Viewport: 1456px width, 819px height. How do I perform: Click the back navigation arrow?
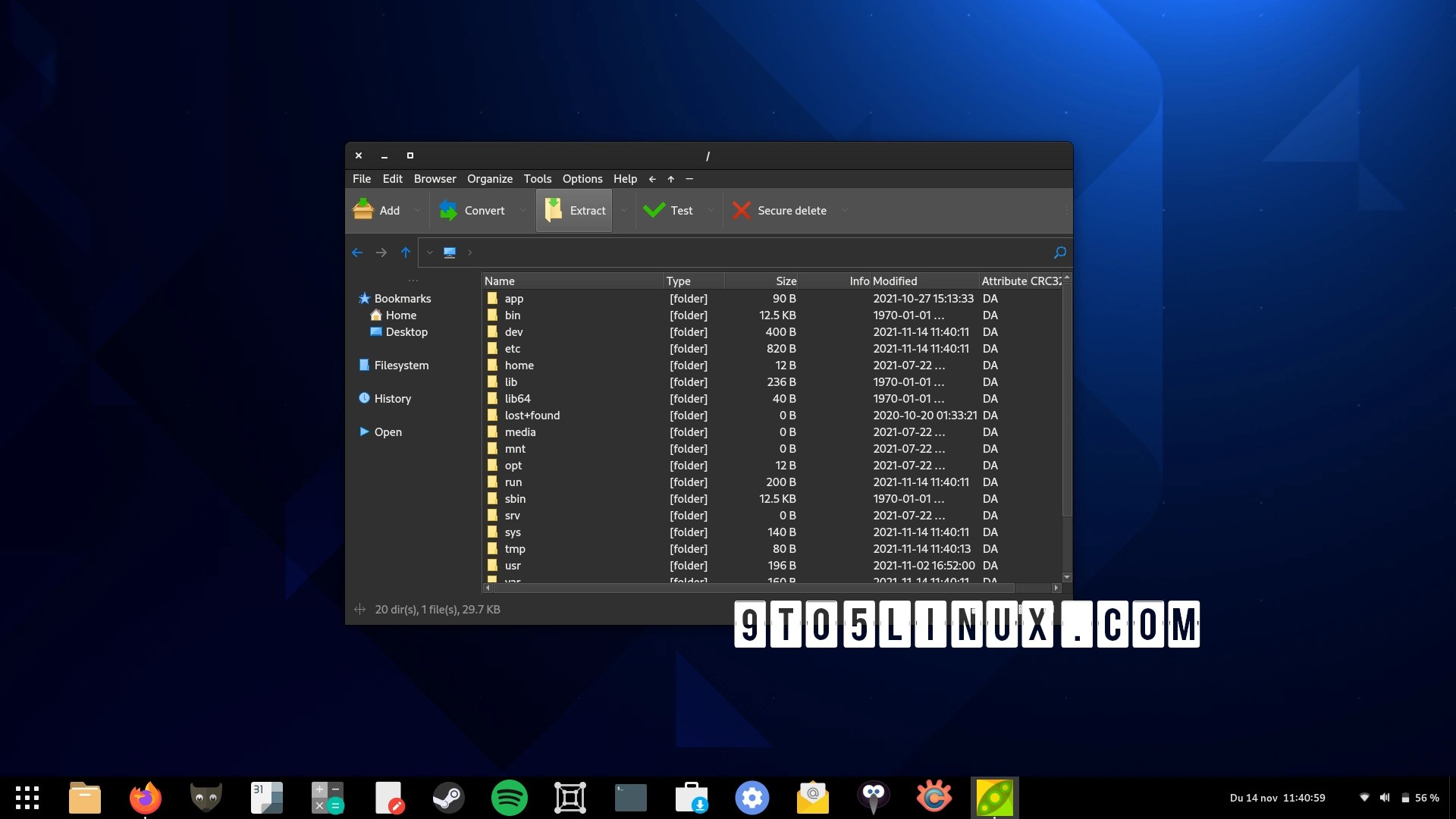pos(357,253)
